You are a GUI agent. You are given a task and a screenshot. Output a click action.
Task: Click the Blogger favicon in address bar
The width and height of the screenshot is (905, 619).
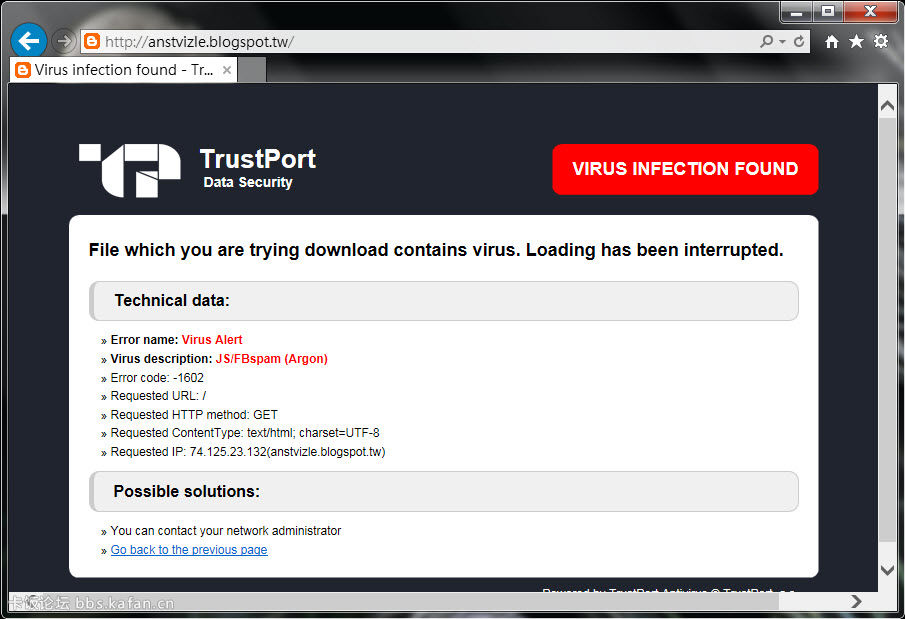click(92, 41)
